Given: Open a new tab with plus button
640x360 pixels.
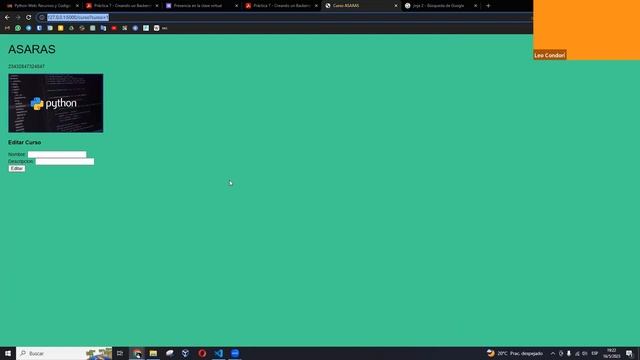Looking at the screenshot, I should (488, 6).
